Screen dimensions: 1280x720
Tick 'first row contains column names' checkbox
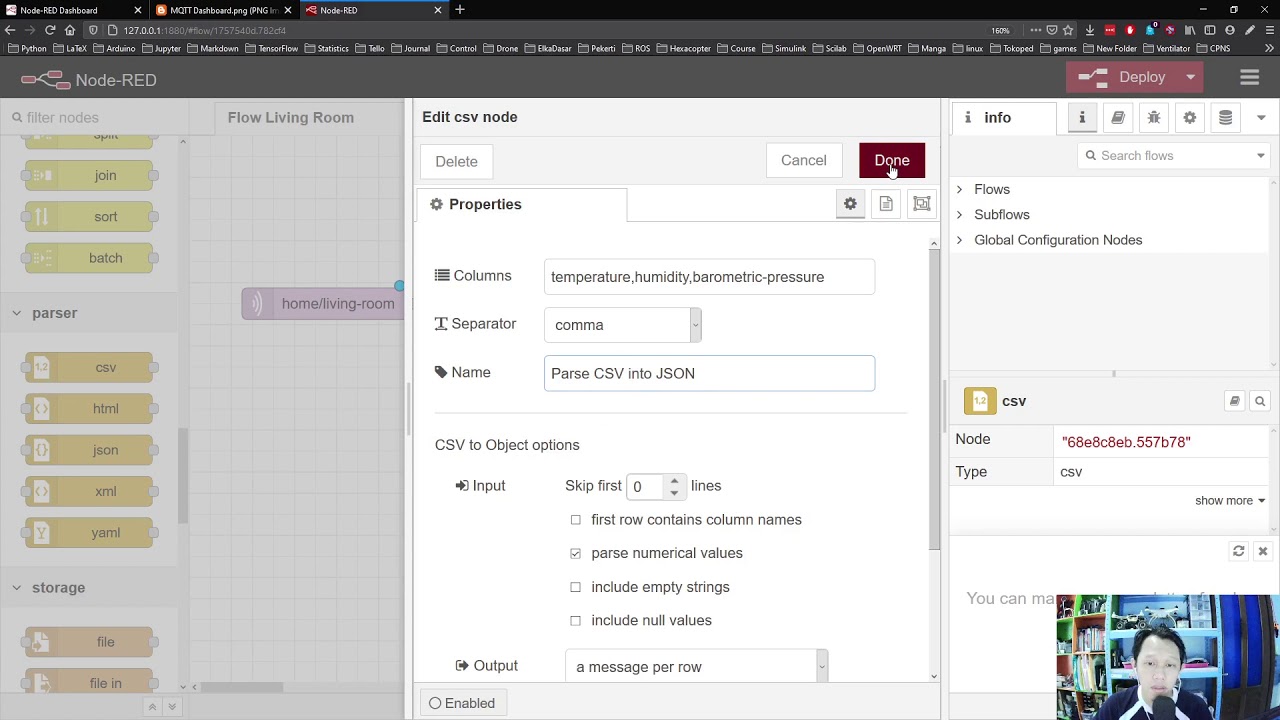pyautogui.click(x=575, y=520)
